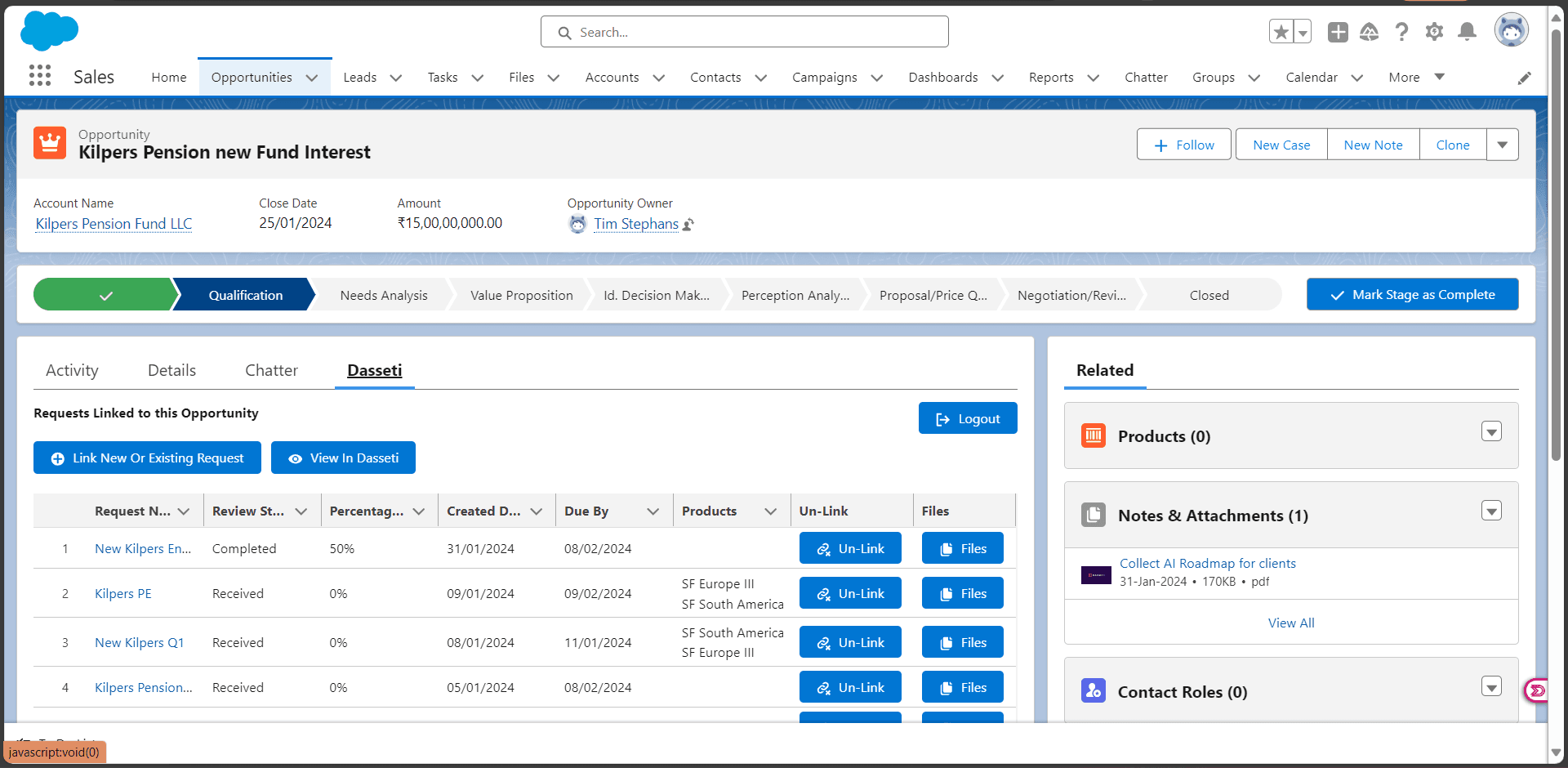Click the change owner icon beside Tim Stephans
The image size is (1568, 768).
[688, 224]
